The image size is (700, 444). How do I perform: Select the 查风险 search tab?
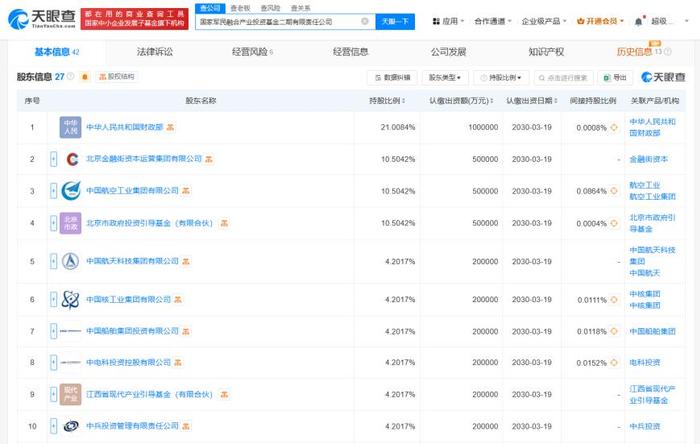tap(270, 8)
